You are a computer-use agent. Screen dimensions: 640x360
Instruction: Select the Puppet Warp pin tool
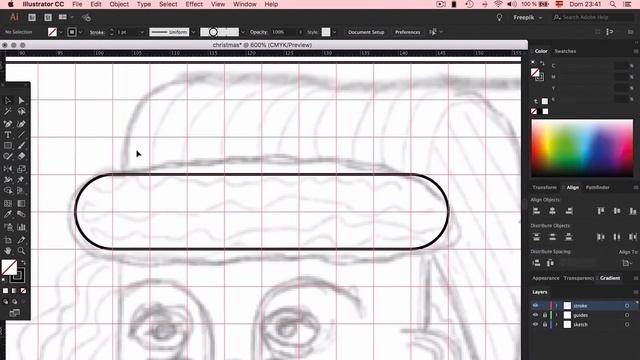[x=21, y=180]
